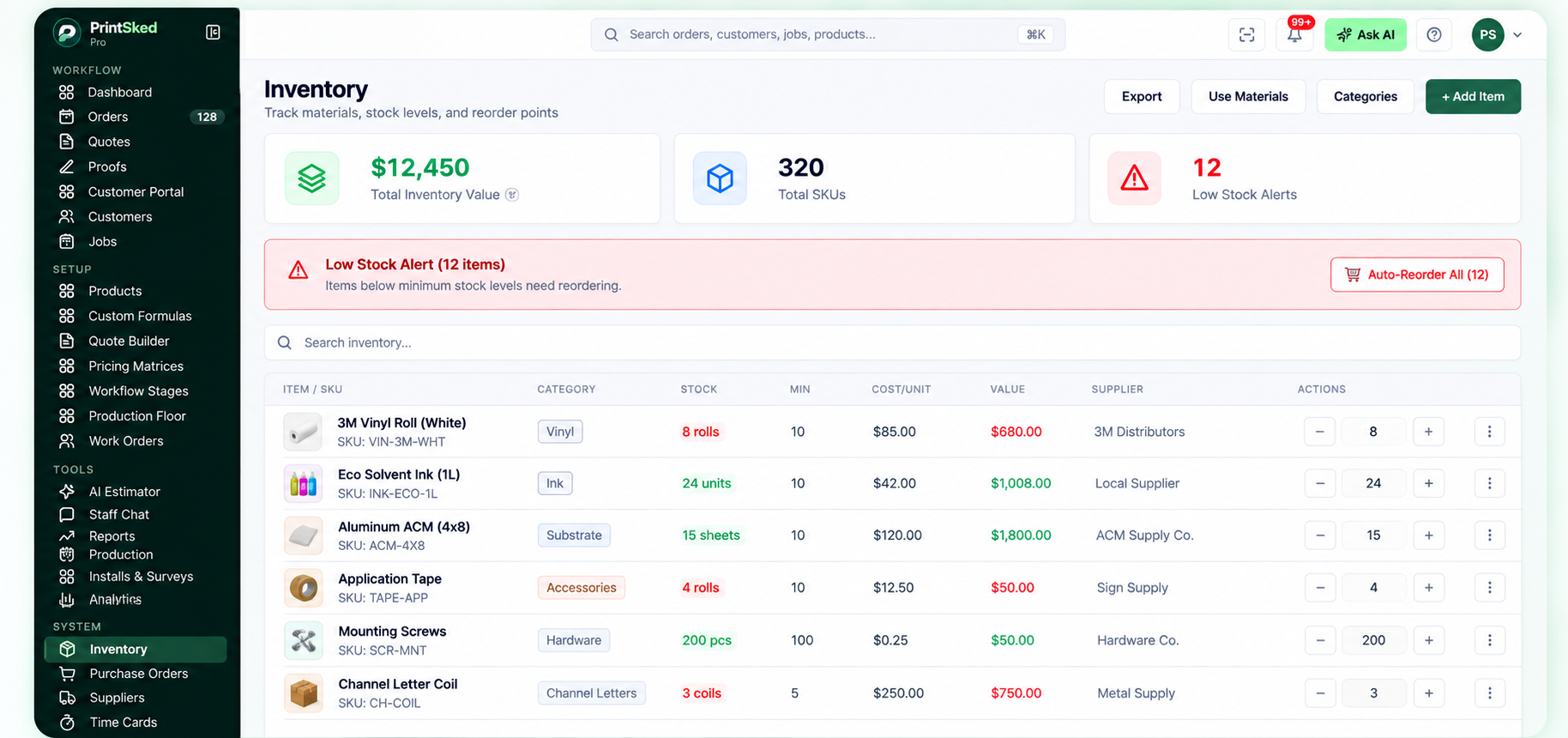Open the help question mark icon
The width and height of the screenshot is (1568, 738).
point(1433,34)
